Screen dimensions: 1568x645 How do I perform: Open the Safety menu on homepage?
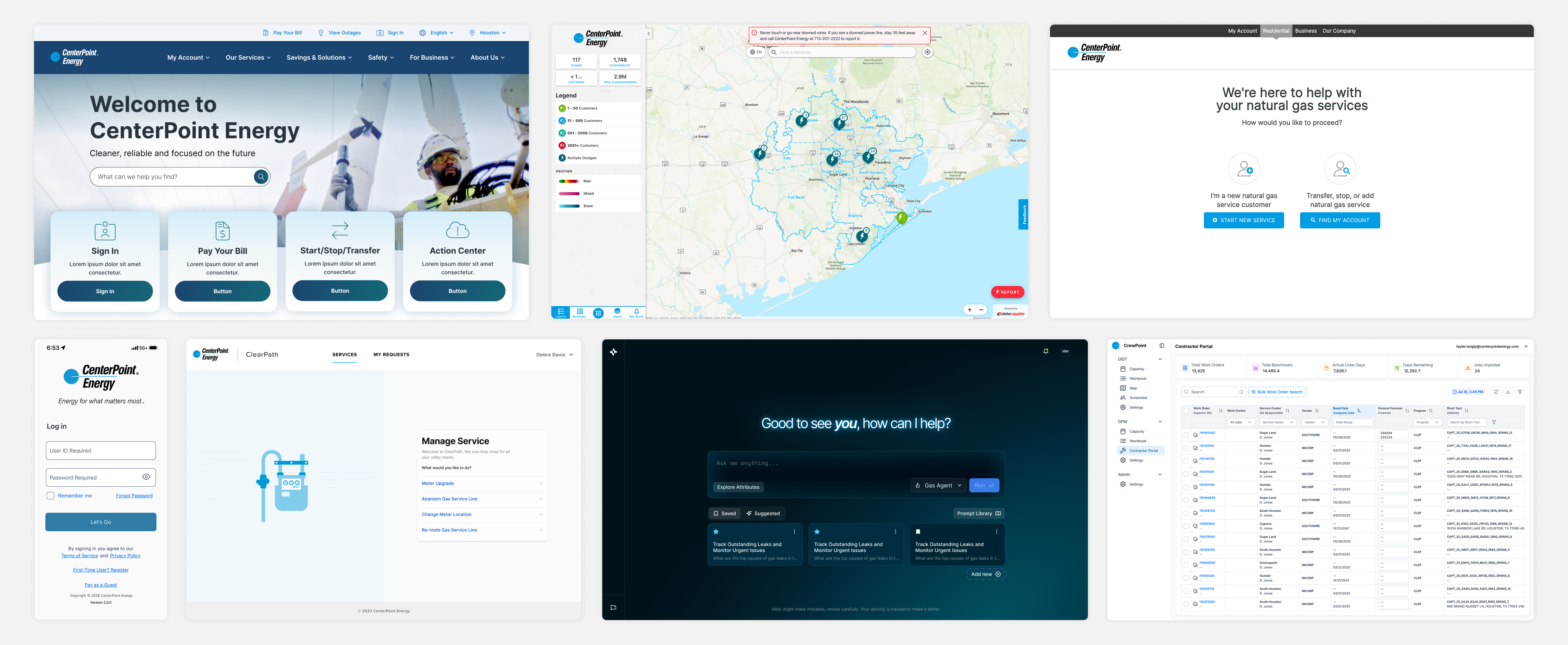tap(380, 58)
